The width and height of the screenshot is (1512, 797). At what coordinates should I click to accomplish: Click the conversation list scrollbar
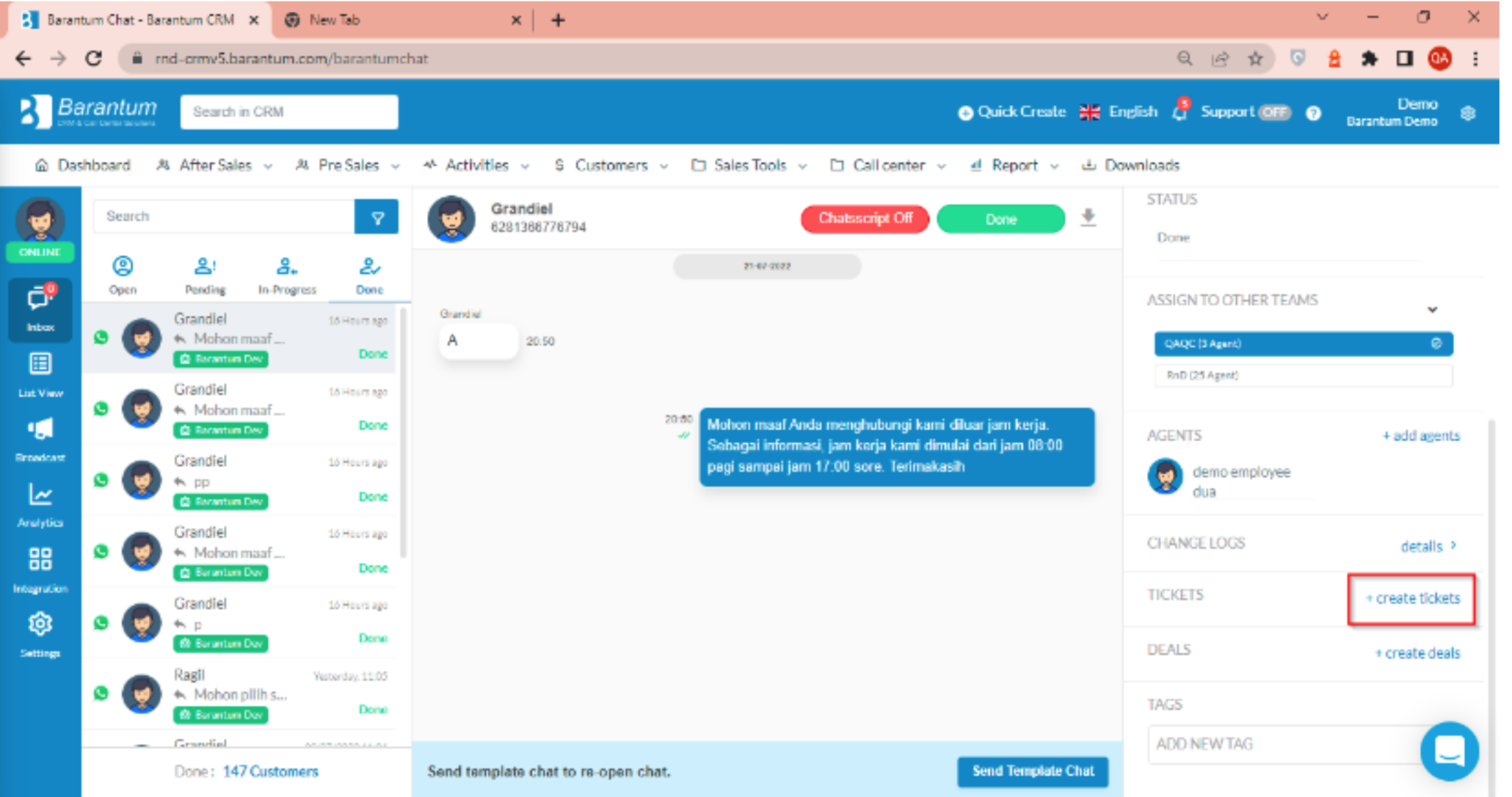point(402,433)
